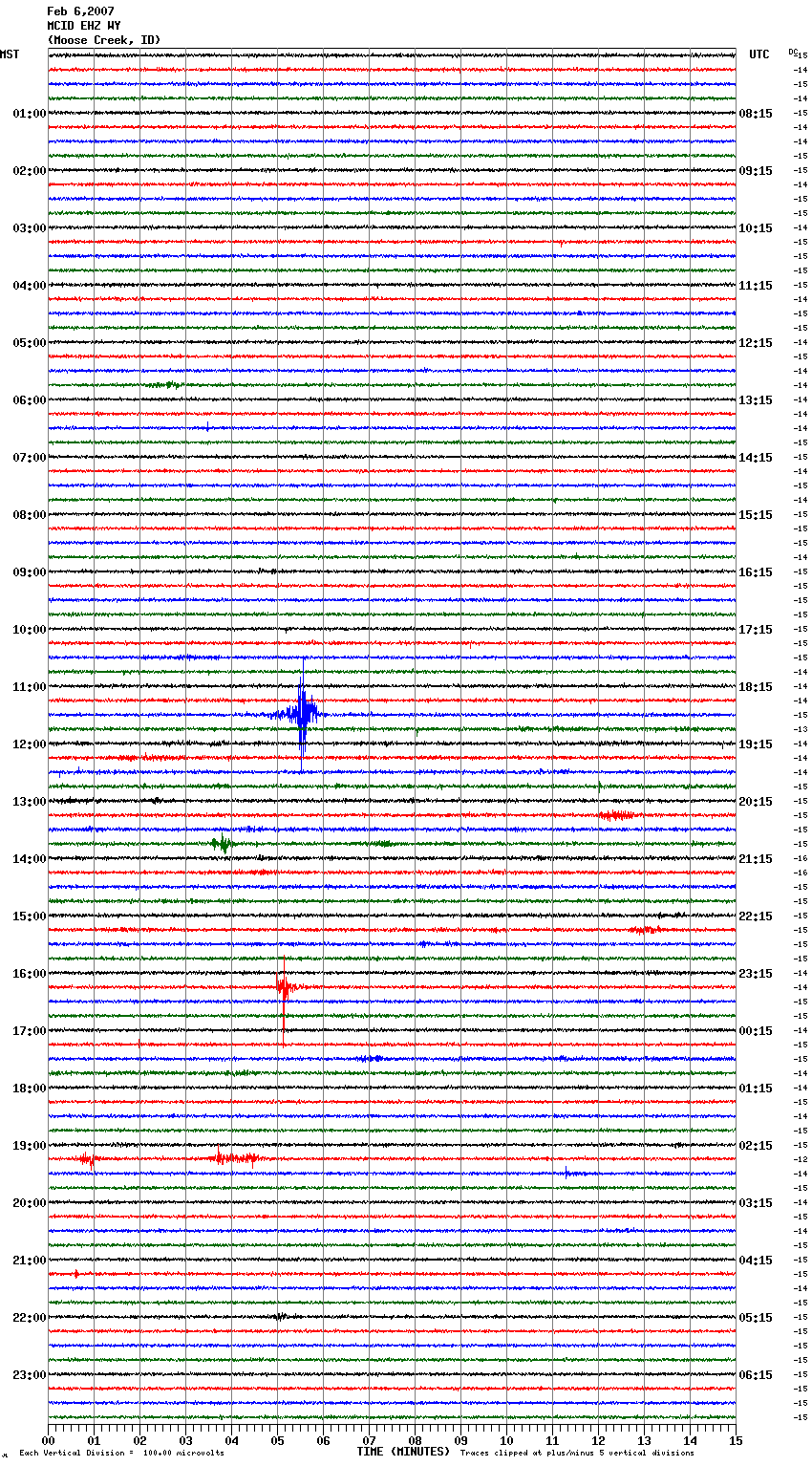Click the large blue seismic event burst

point(301,714)
